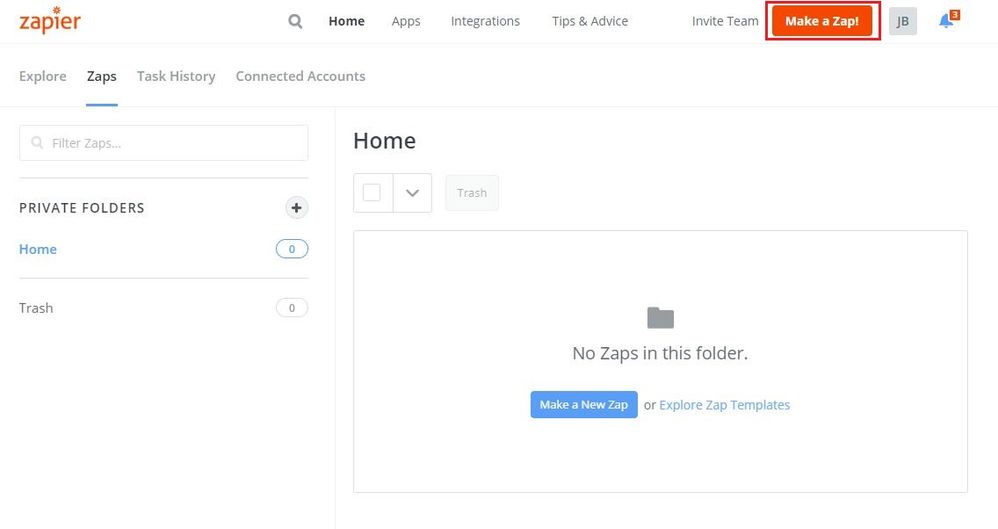Open the notifications bell
The height and width of the screenshot is (529, 998).
(x=946, y=21)
